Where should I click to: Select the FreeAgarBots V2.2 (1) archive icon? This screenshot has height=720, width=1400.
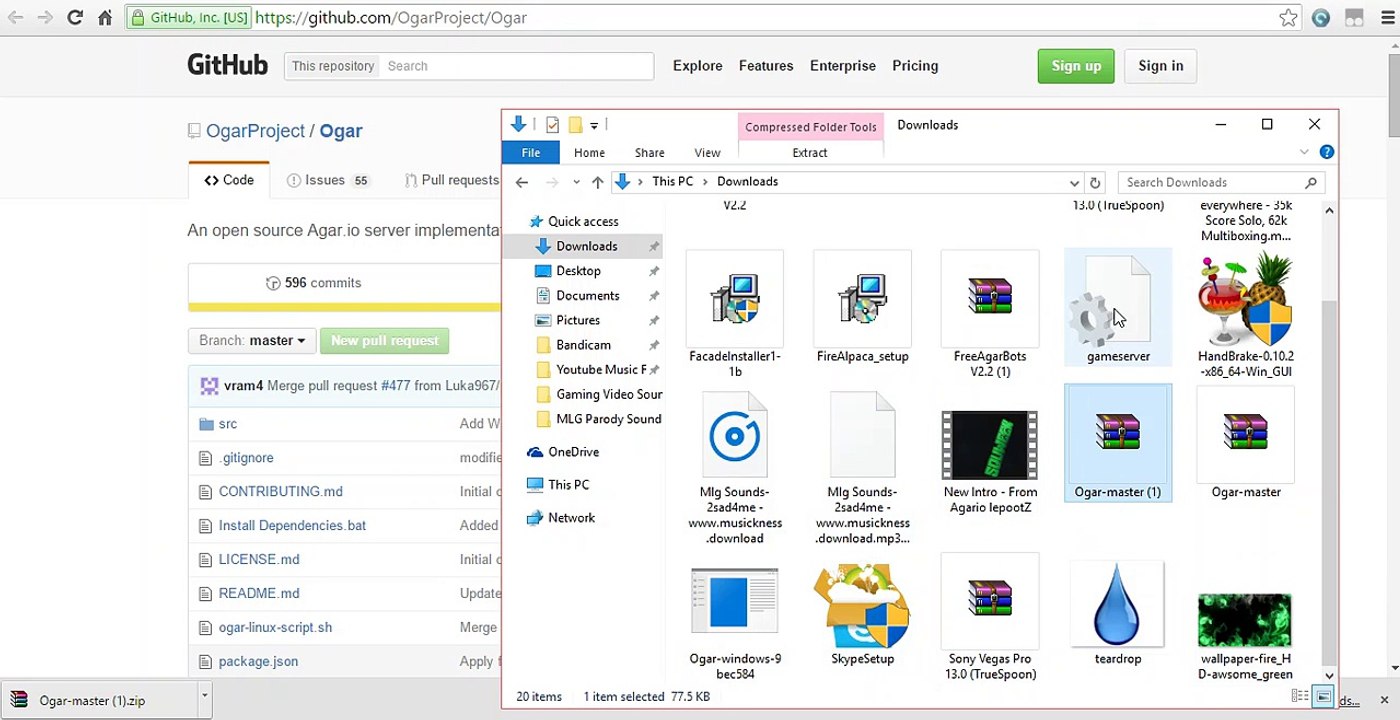pyautogui.click(x=990, y=297)
